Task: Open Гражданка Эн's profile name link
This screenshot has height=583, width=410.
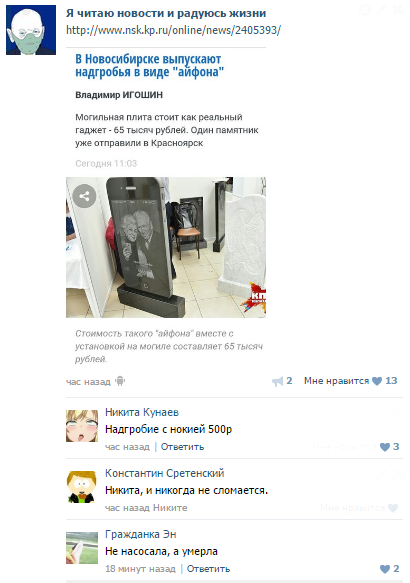Action: (x=141, y=534)
